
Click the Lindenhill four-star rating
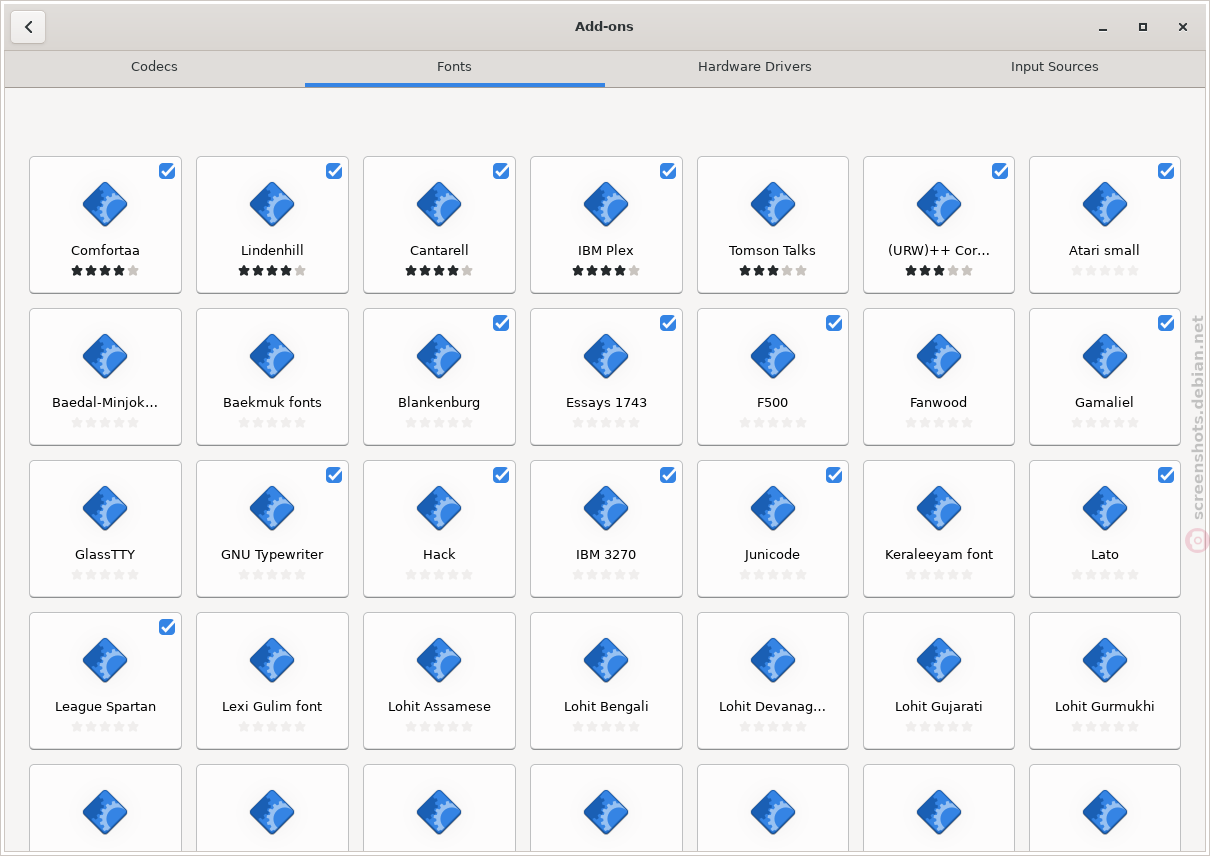point(272,271)
